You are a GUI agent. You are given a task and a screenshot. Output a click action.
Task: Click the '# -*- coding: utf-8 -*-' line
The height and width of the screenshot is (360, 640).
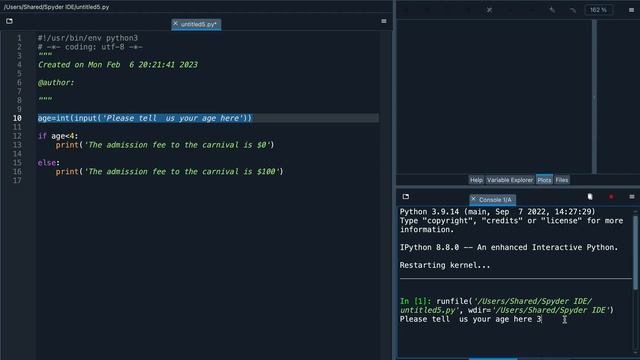pos(90,47)
